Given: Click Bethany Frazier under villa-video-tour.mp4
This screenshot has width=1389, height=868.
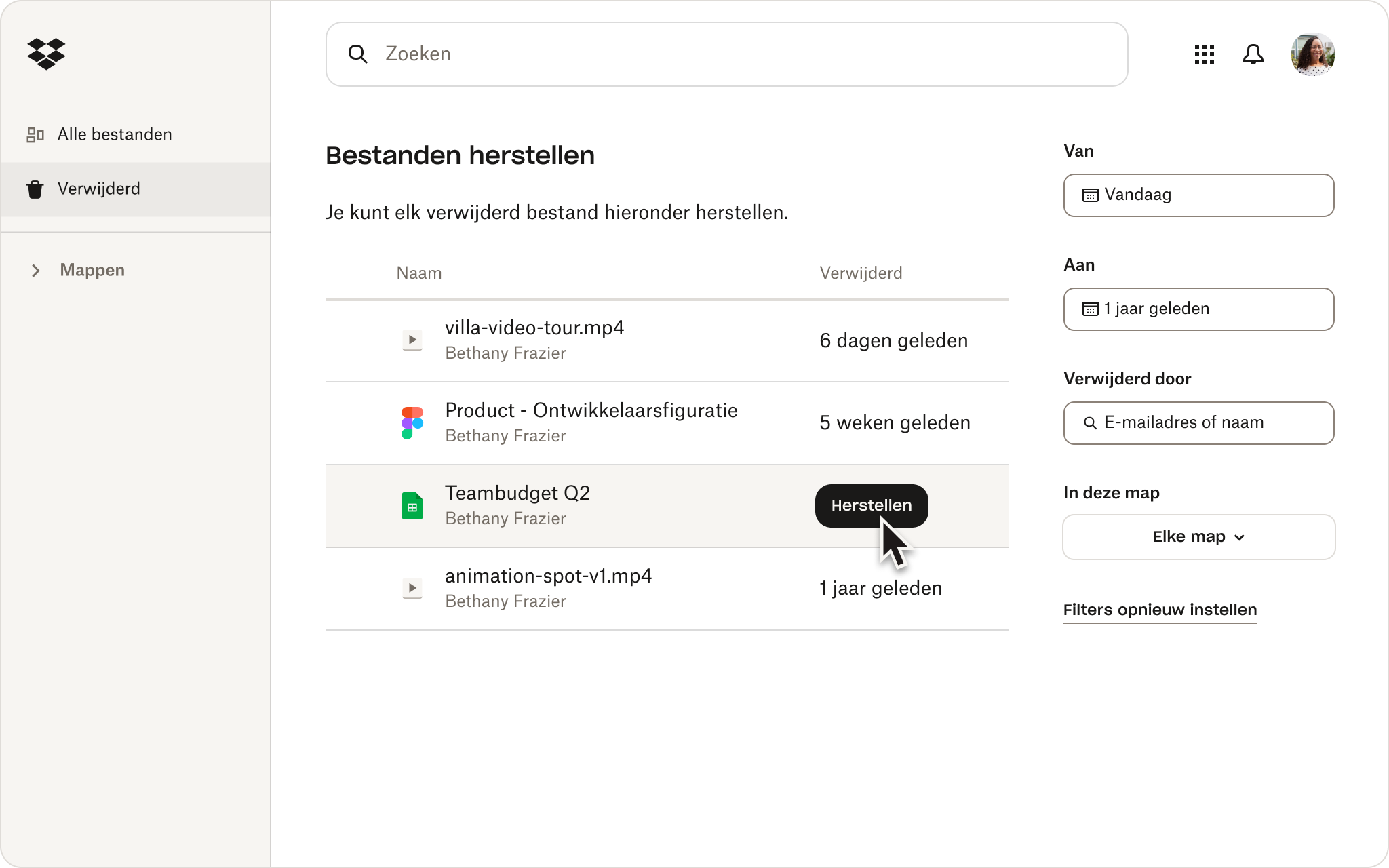Looking at the screenshot, I should (505, 353).
